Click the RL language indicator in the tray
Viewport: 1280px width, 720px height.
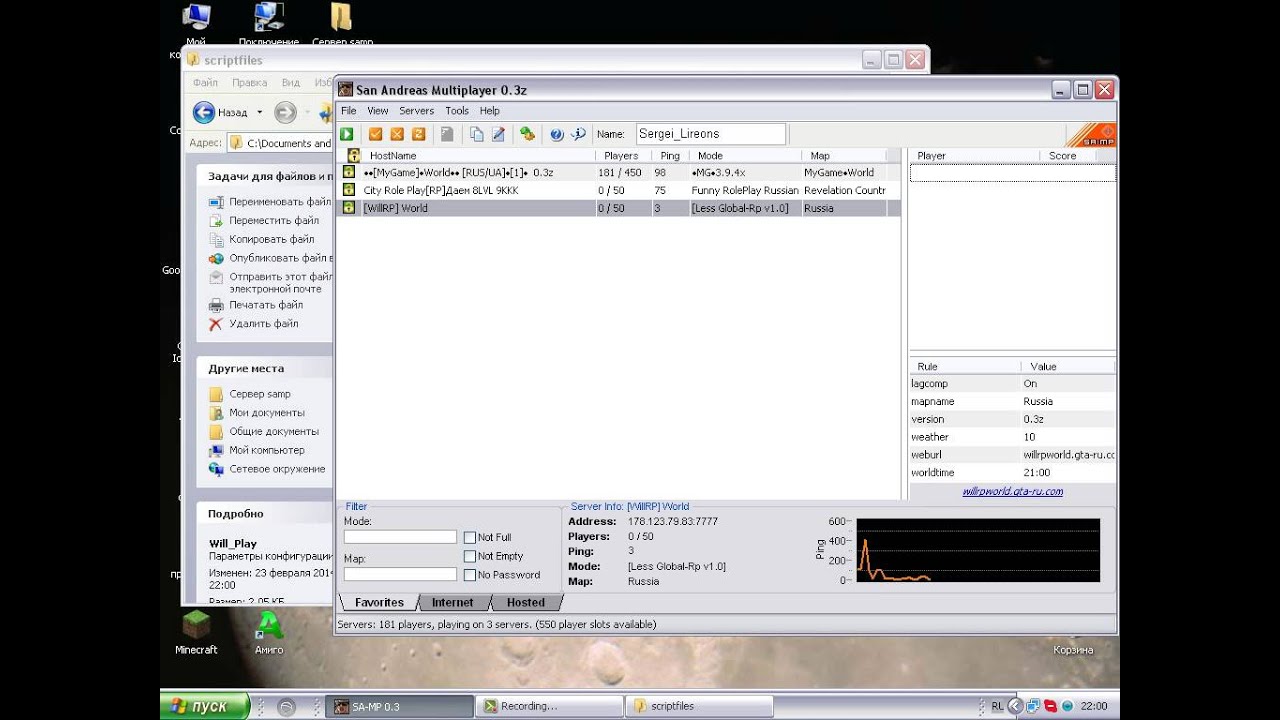(x=997, y=706)
